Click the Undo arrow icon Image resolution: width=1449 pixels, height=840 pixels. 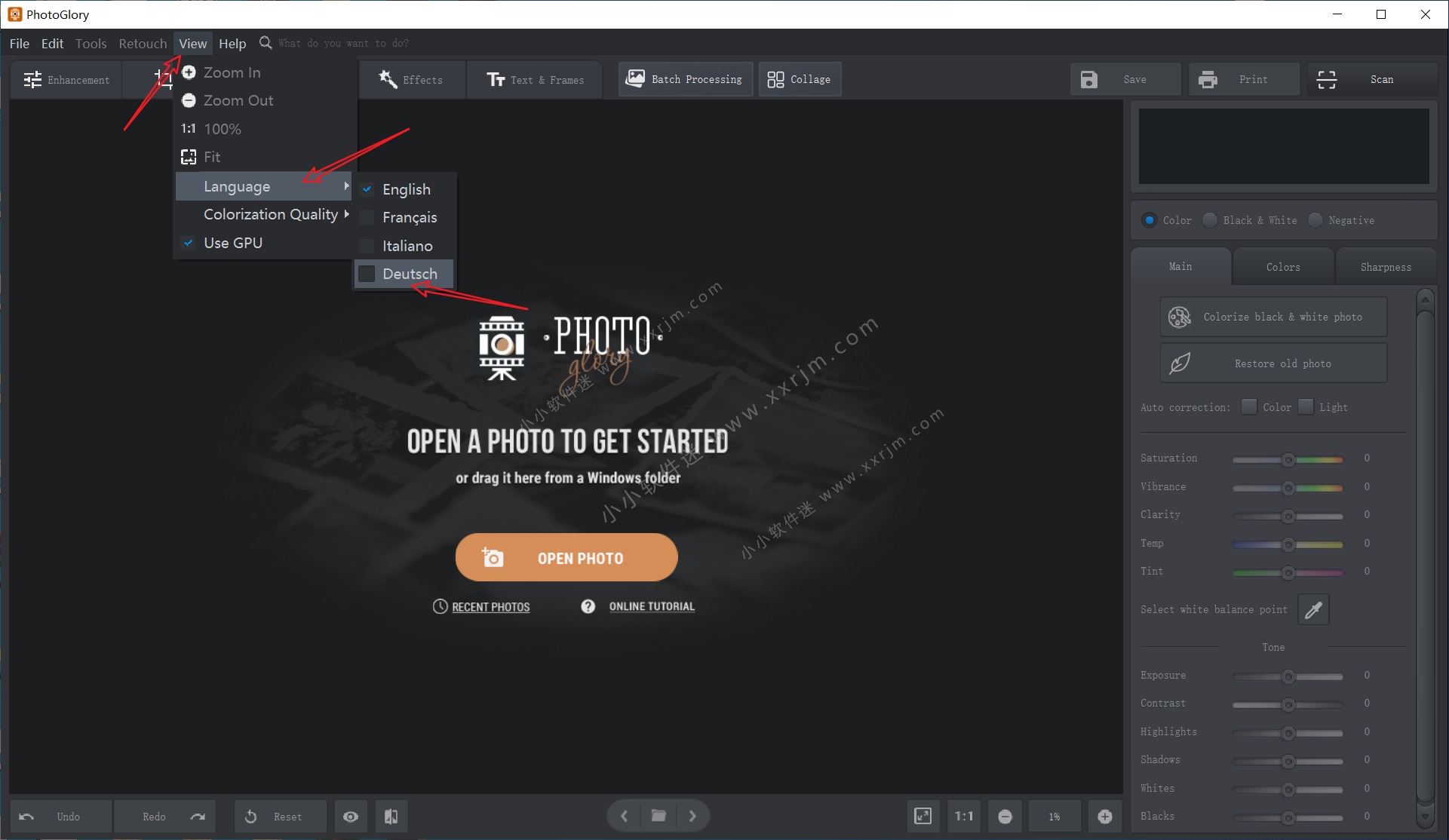point(26,817)
